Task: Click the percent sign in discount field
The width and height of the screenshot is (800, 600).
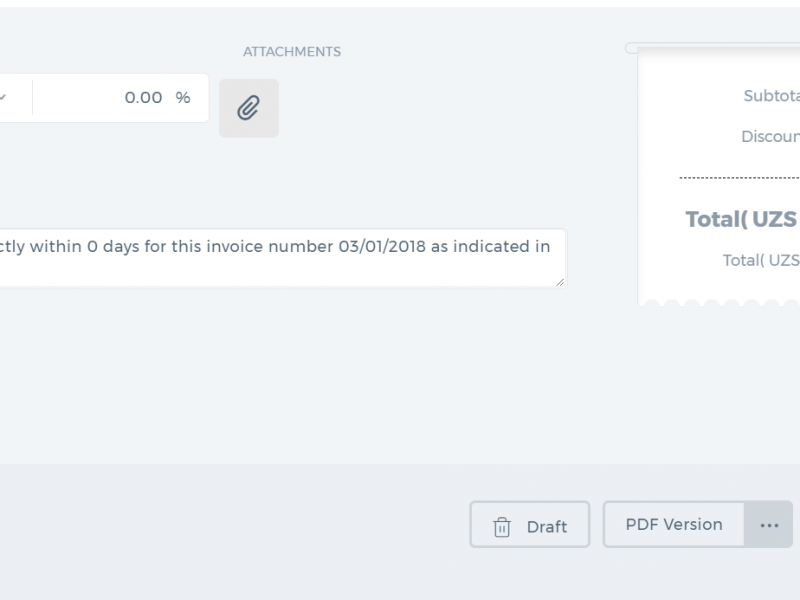Action: tap(183, 97)
